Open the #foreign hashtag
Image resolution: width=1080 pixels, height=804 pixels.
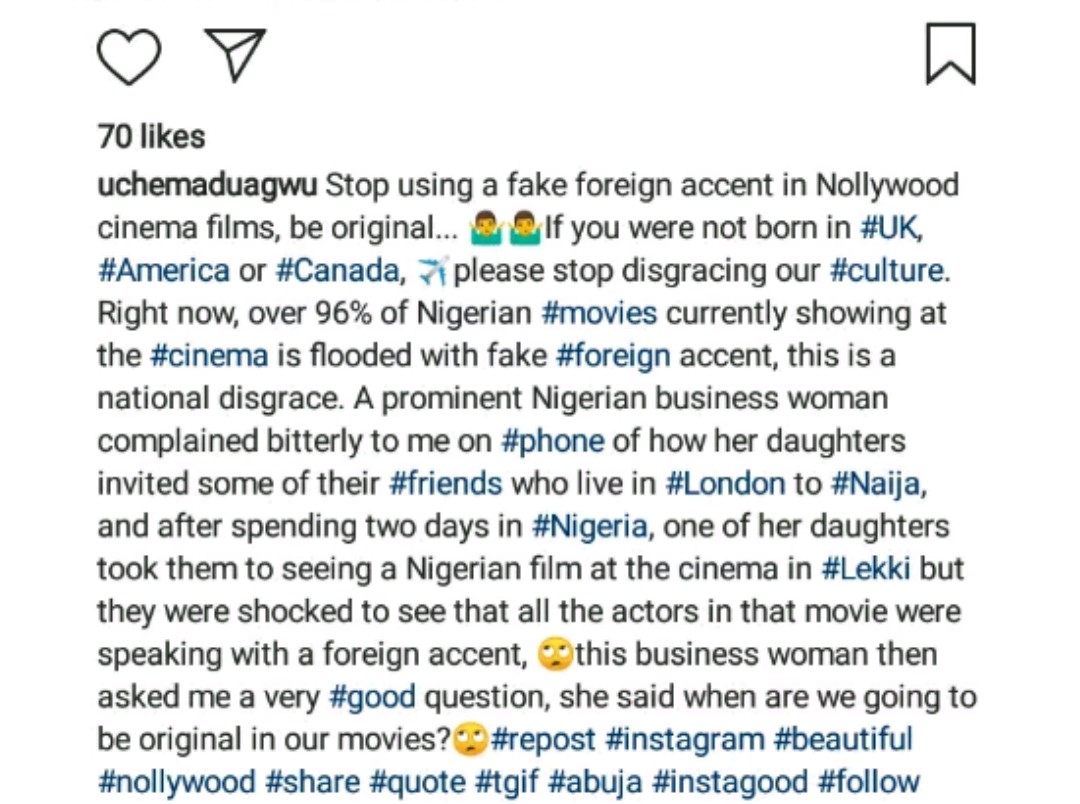pyautogui.click(x=612, y=356)
